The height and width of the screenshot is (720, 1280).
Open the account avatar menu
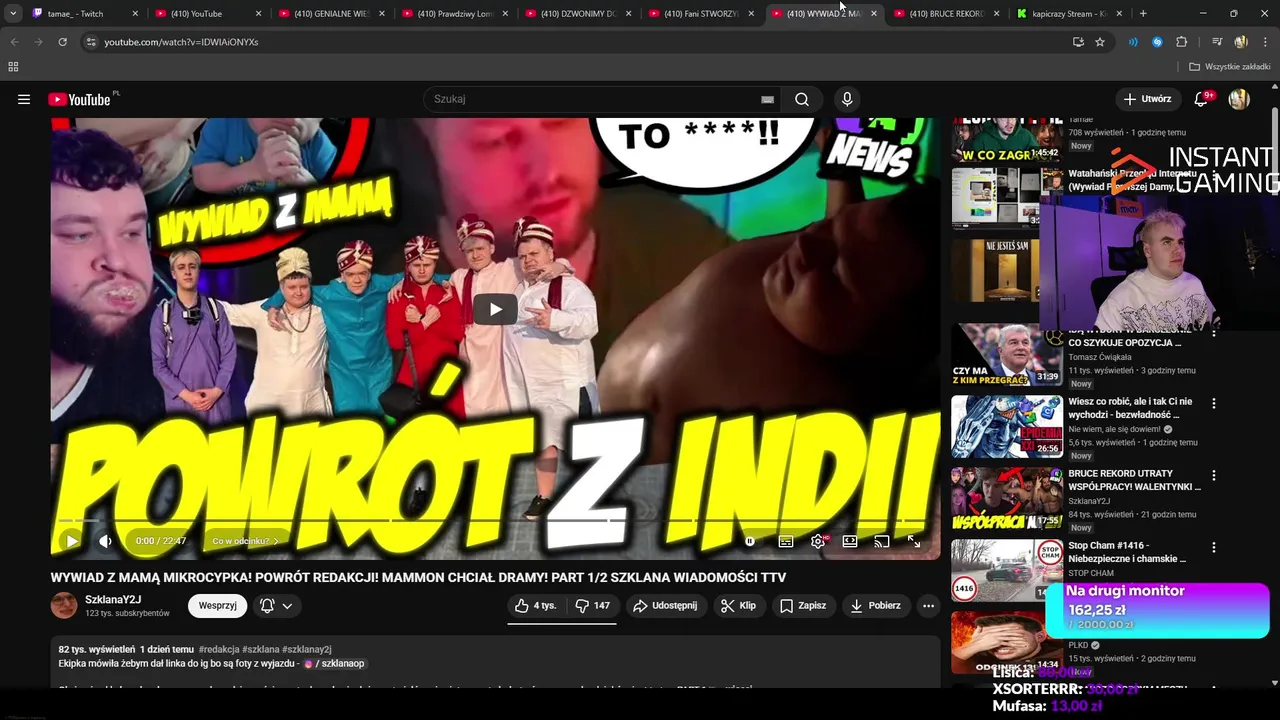click(x=1239, y=99)
